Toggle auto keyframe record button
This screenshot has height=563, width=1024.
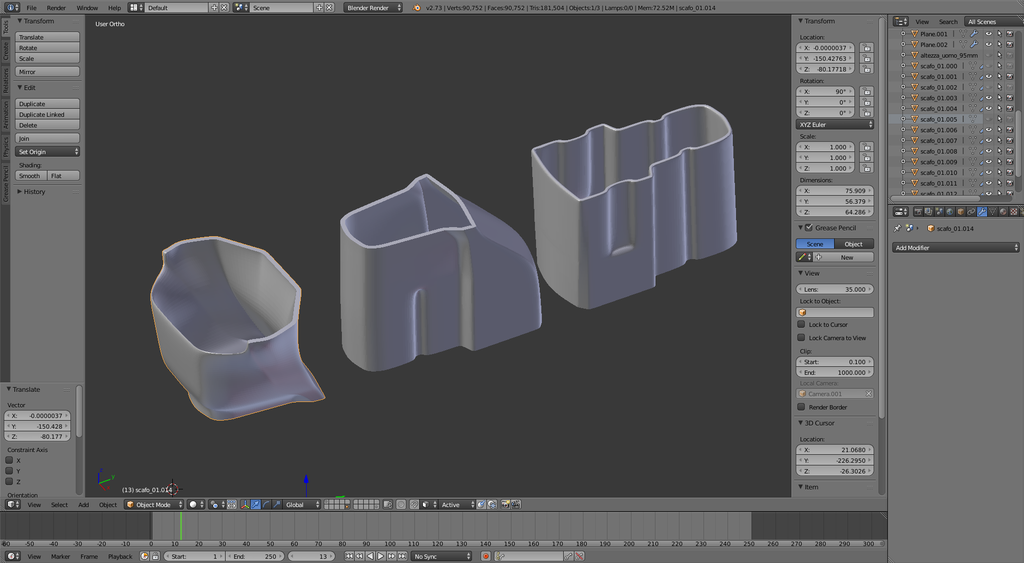point(485,556)
